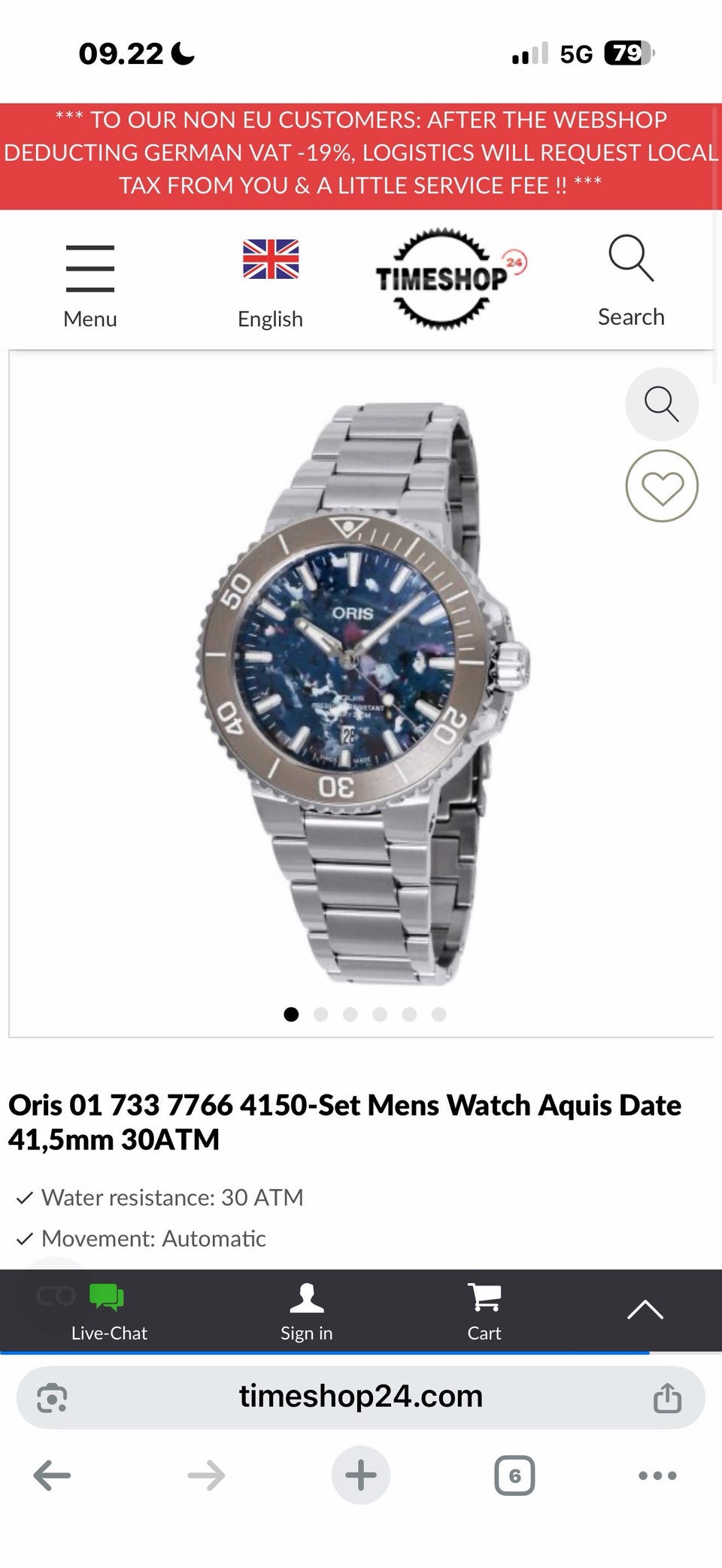Open Live-Chat
The width and height of the screenshot is (722, 1568).
click(x=109, y=1312)
